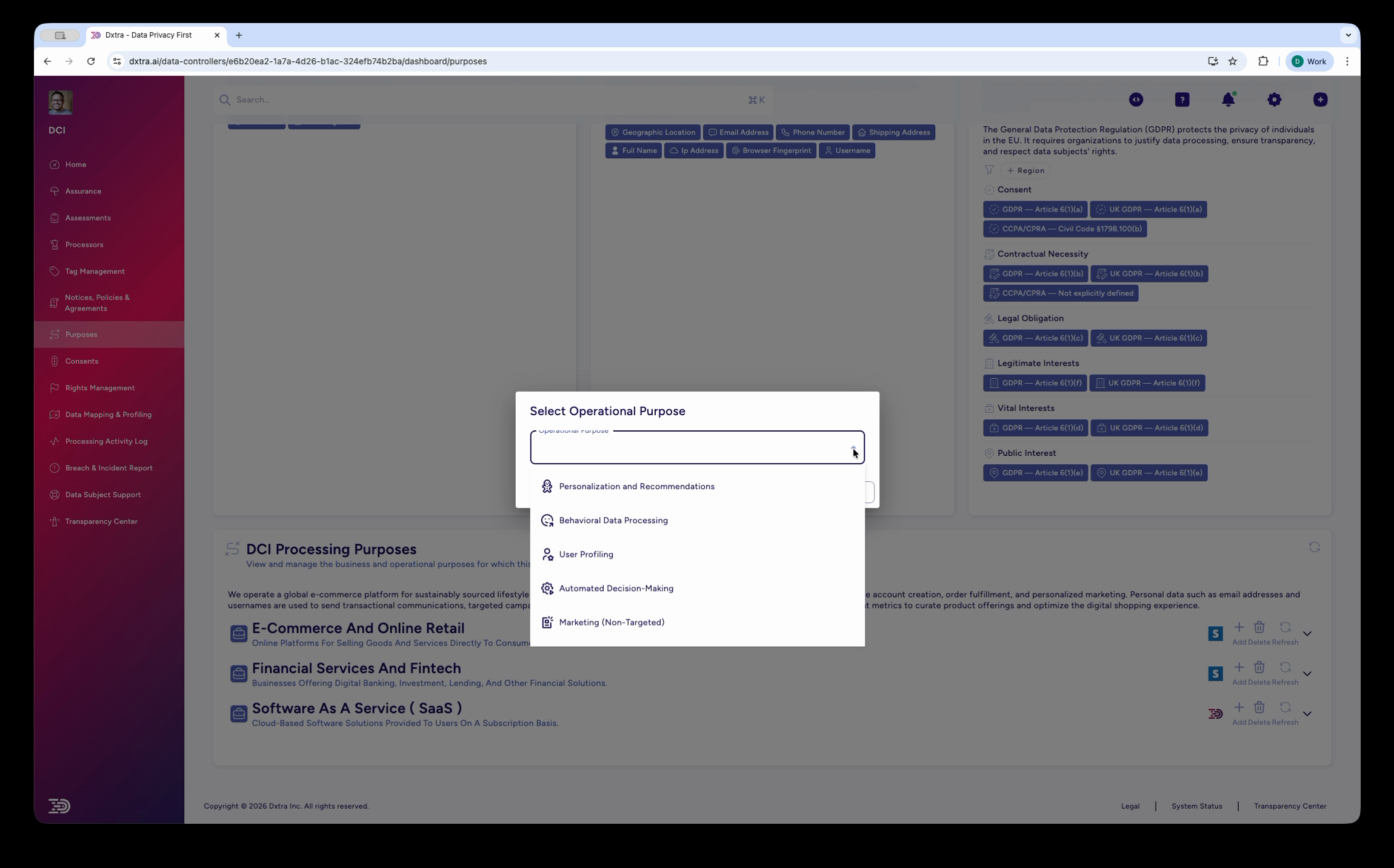Click inside the Search field at the top
The image size is (1394, 868).
(424, 99)
